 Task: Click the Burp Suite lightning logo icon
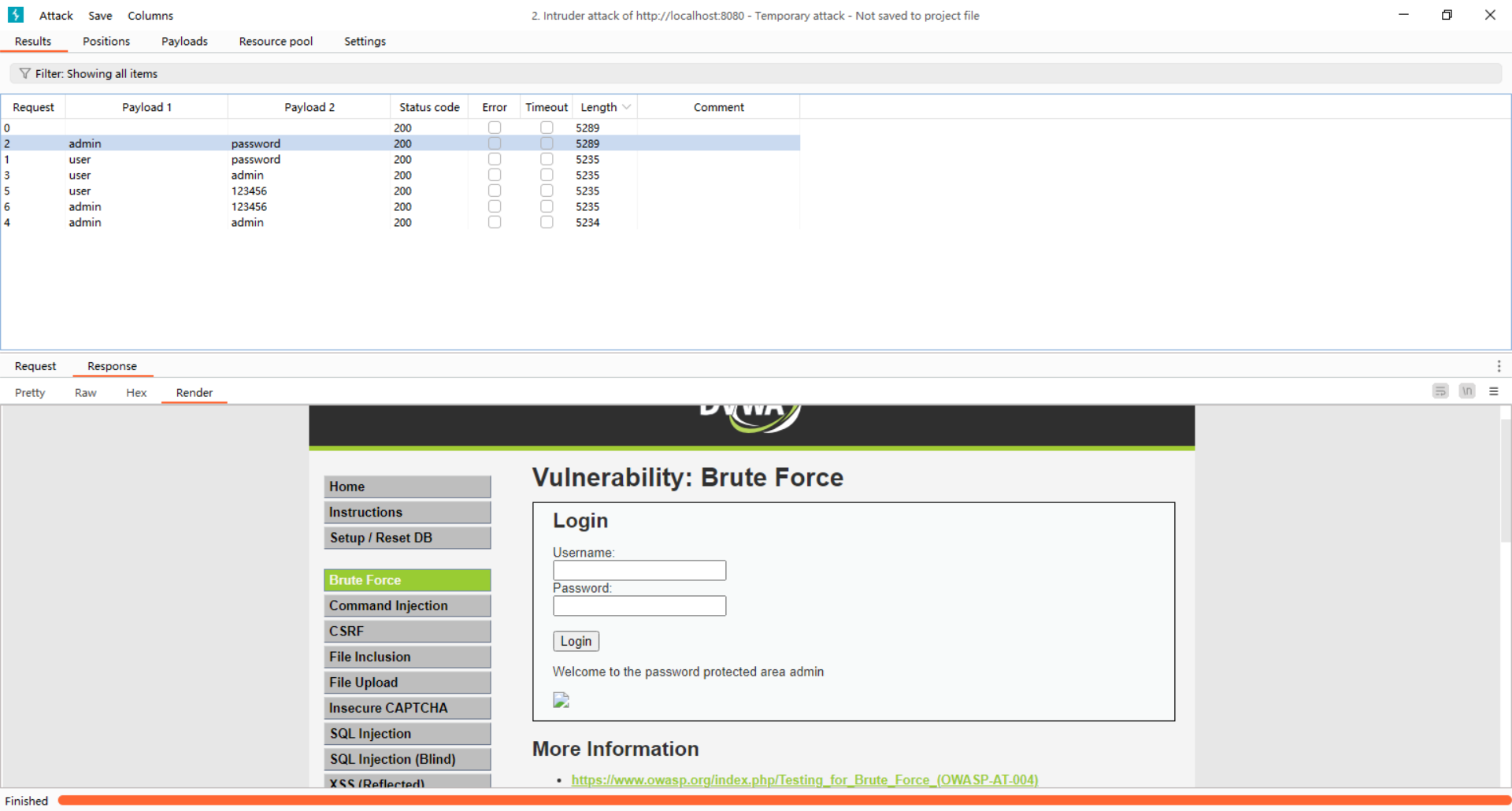coord(16,15)
